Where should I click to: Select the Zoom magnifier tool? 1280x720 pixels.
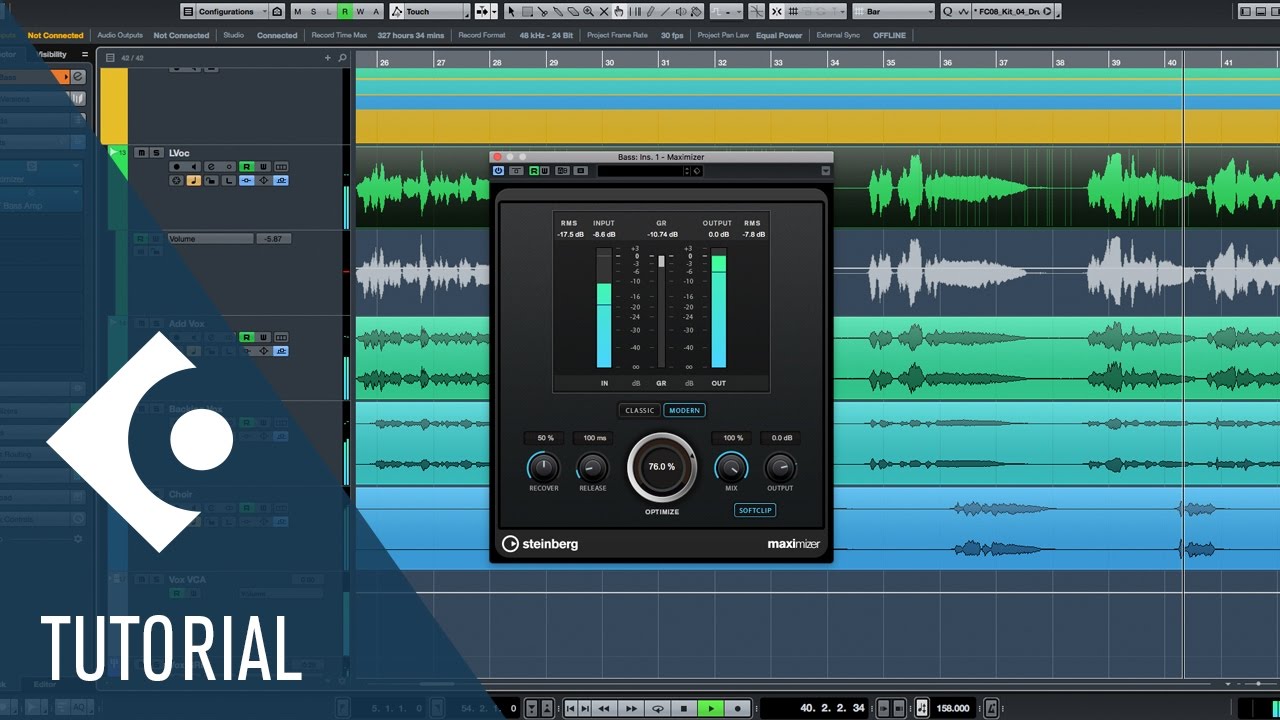[x=588, y=11]
